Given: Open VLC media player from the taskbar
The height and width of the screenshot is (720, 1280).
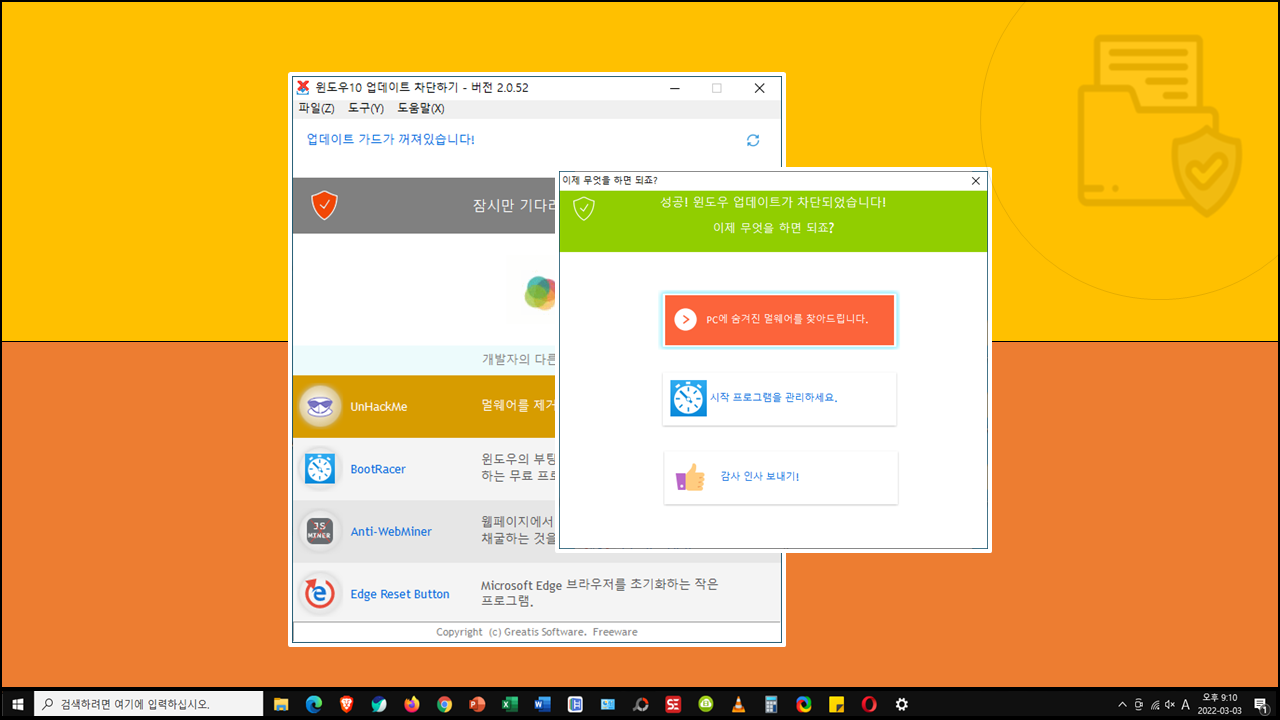Looking at the screenshot, I should pos(738,704).
